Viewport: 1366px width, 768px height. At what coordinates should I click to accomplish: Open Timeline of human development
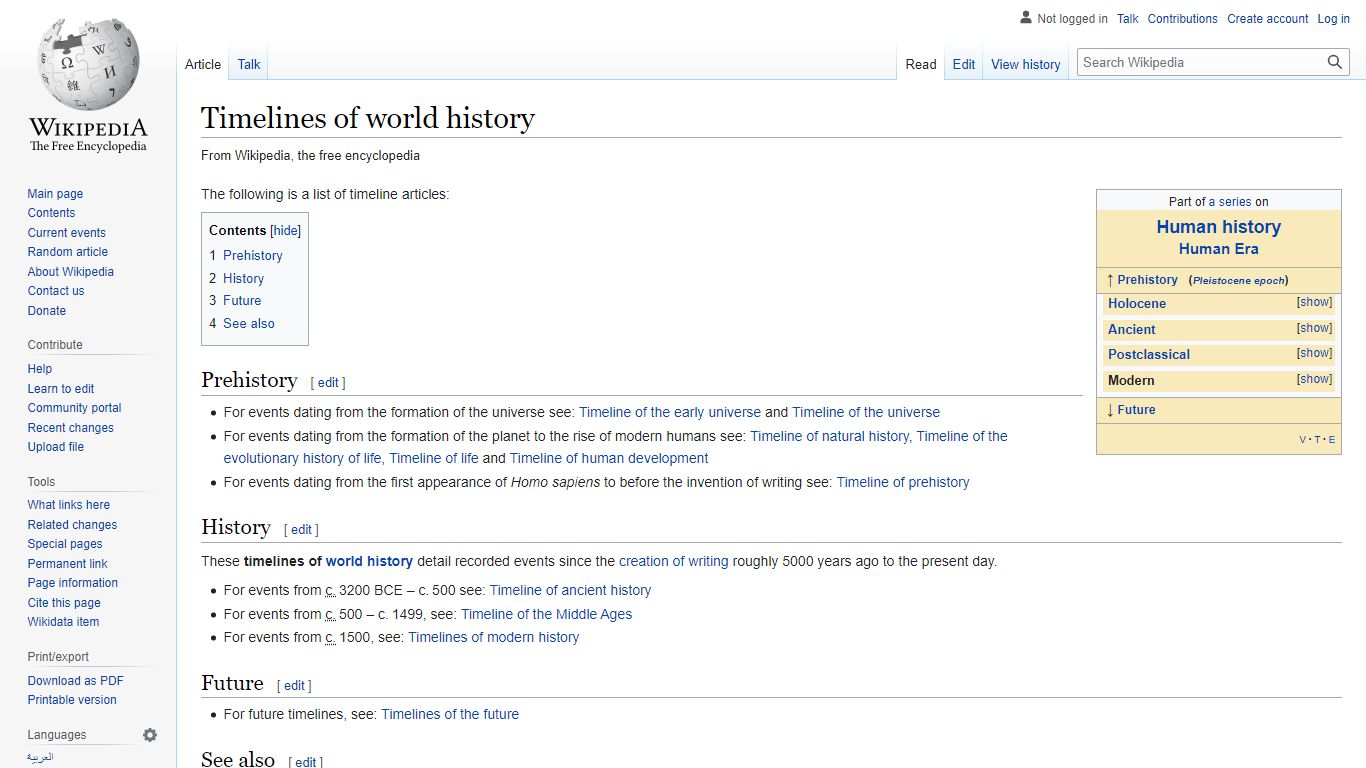tap(609, 458)
